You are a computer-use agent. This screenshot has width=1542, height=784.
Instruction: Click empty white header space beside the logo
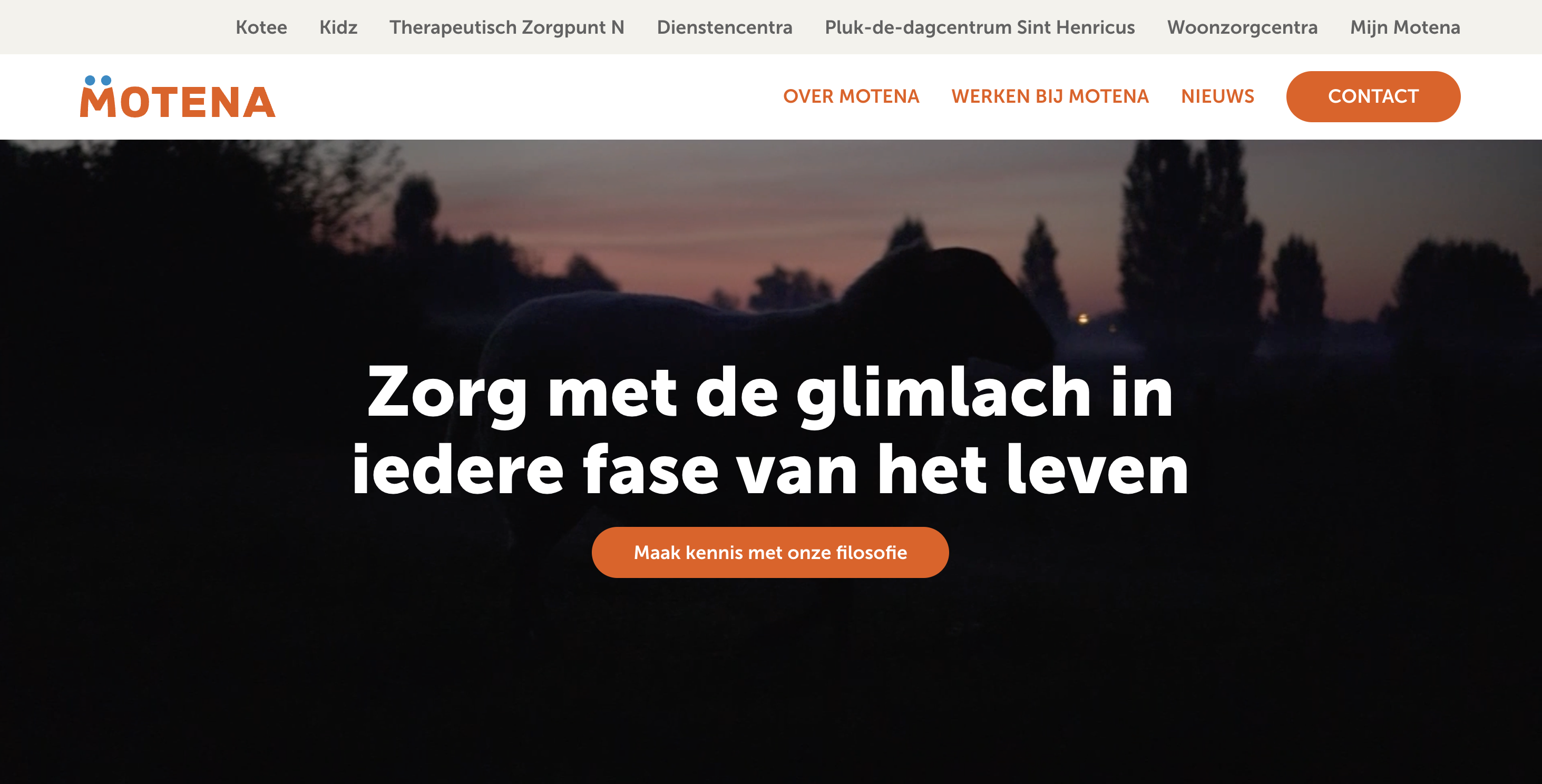[x=527, y=96]
